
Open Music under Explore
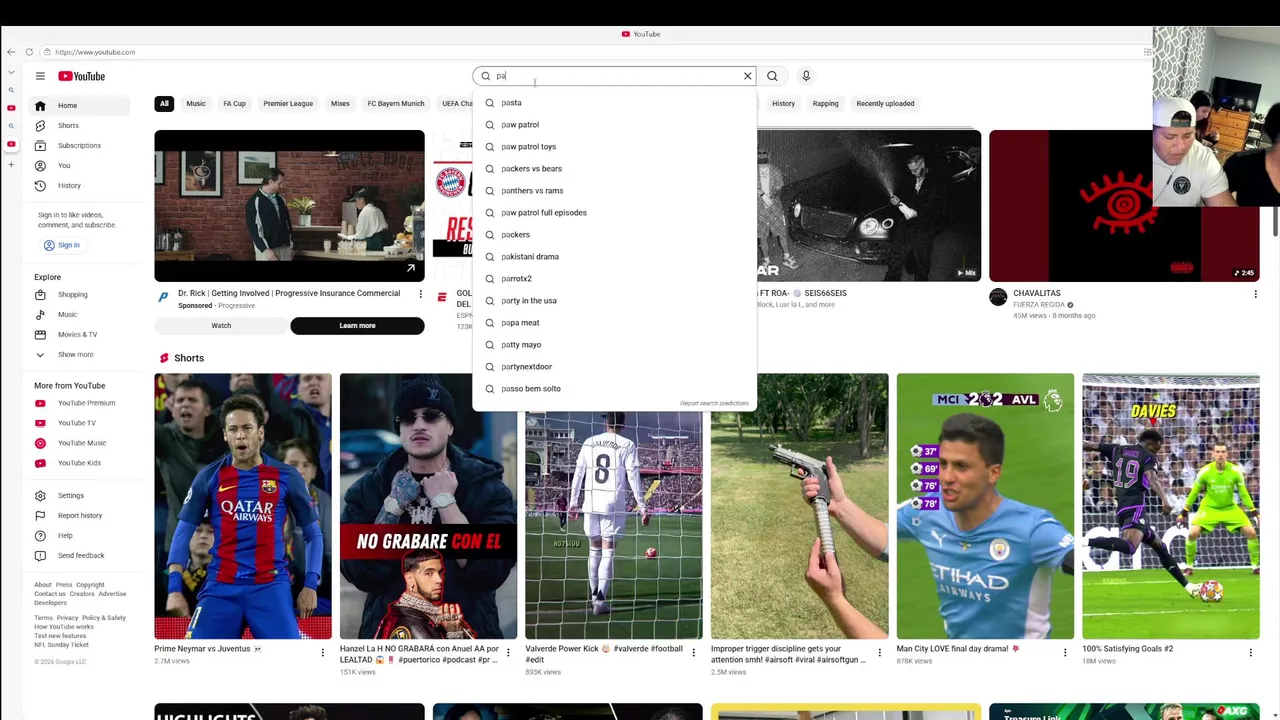[x=80, y=314]
